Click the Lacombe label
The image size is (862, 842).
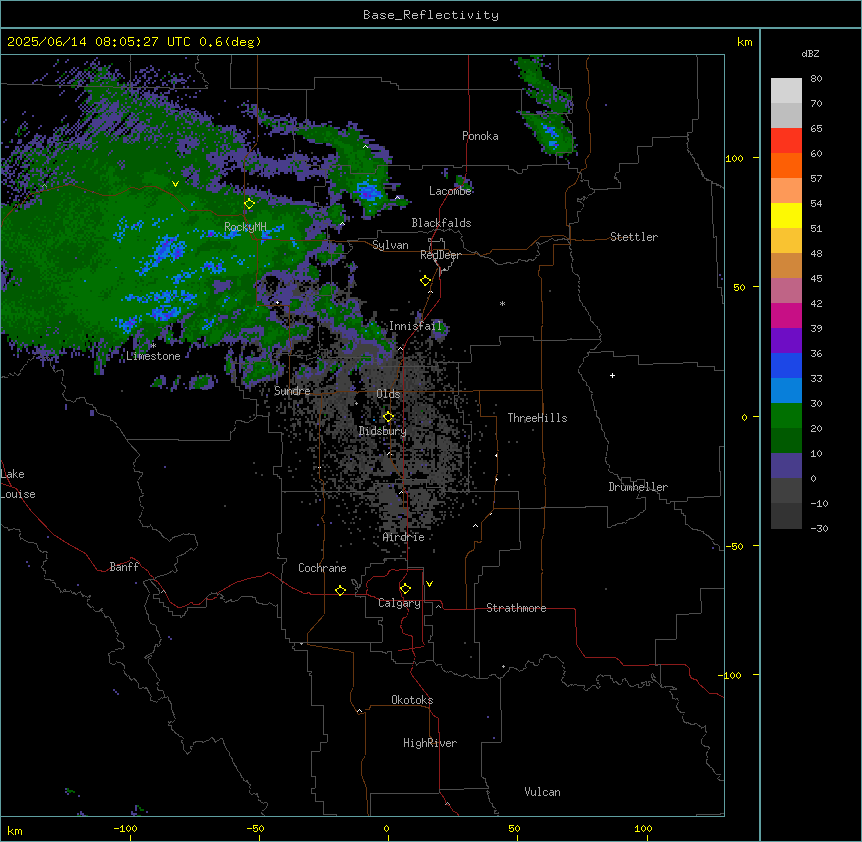pyautogui.click(x=450, y=191)
